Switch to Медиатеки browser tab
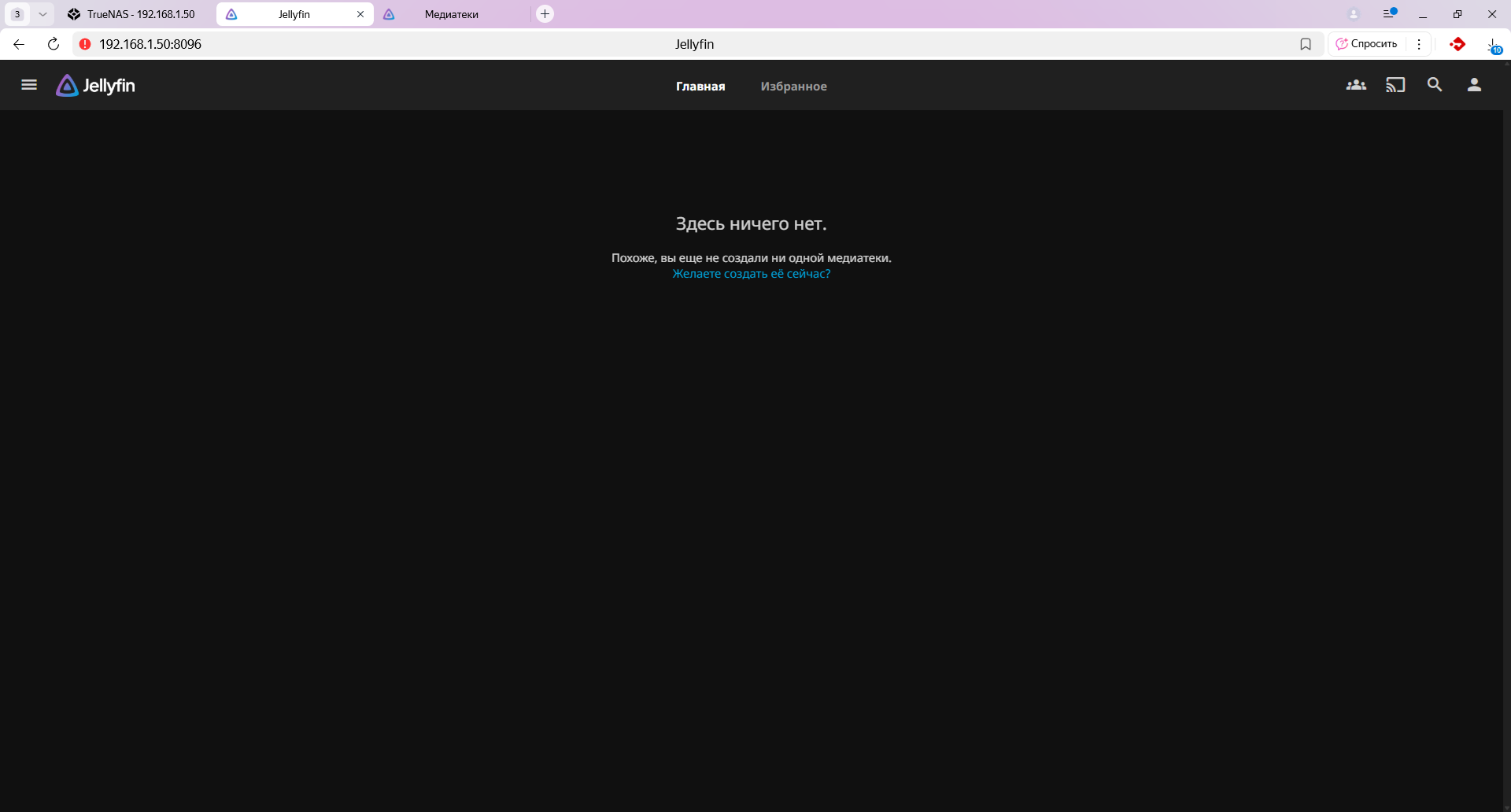The height and width of the screenshot is (812, 1511). coord(451,14)
